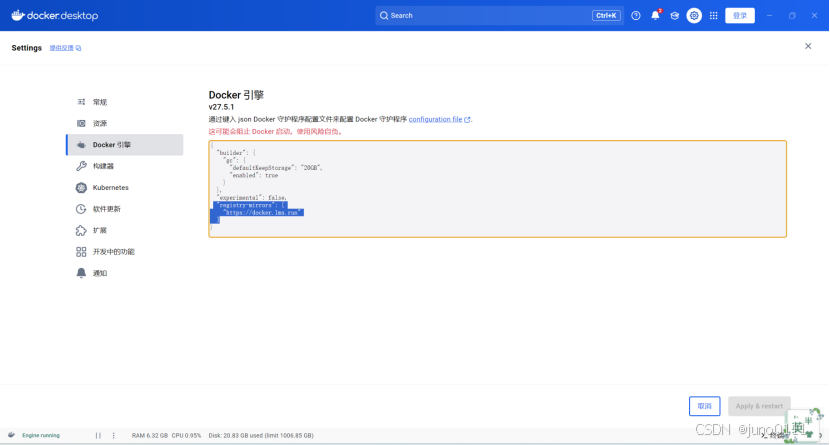Image resolution: width=830 pixels, height=445 pixels.
Task: Click the 取消 cancel button
Action: pyautogui.click(x=705, y=406)
